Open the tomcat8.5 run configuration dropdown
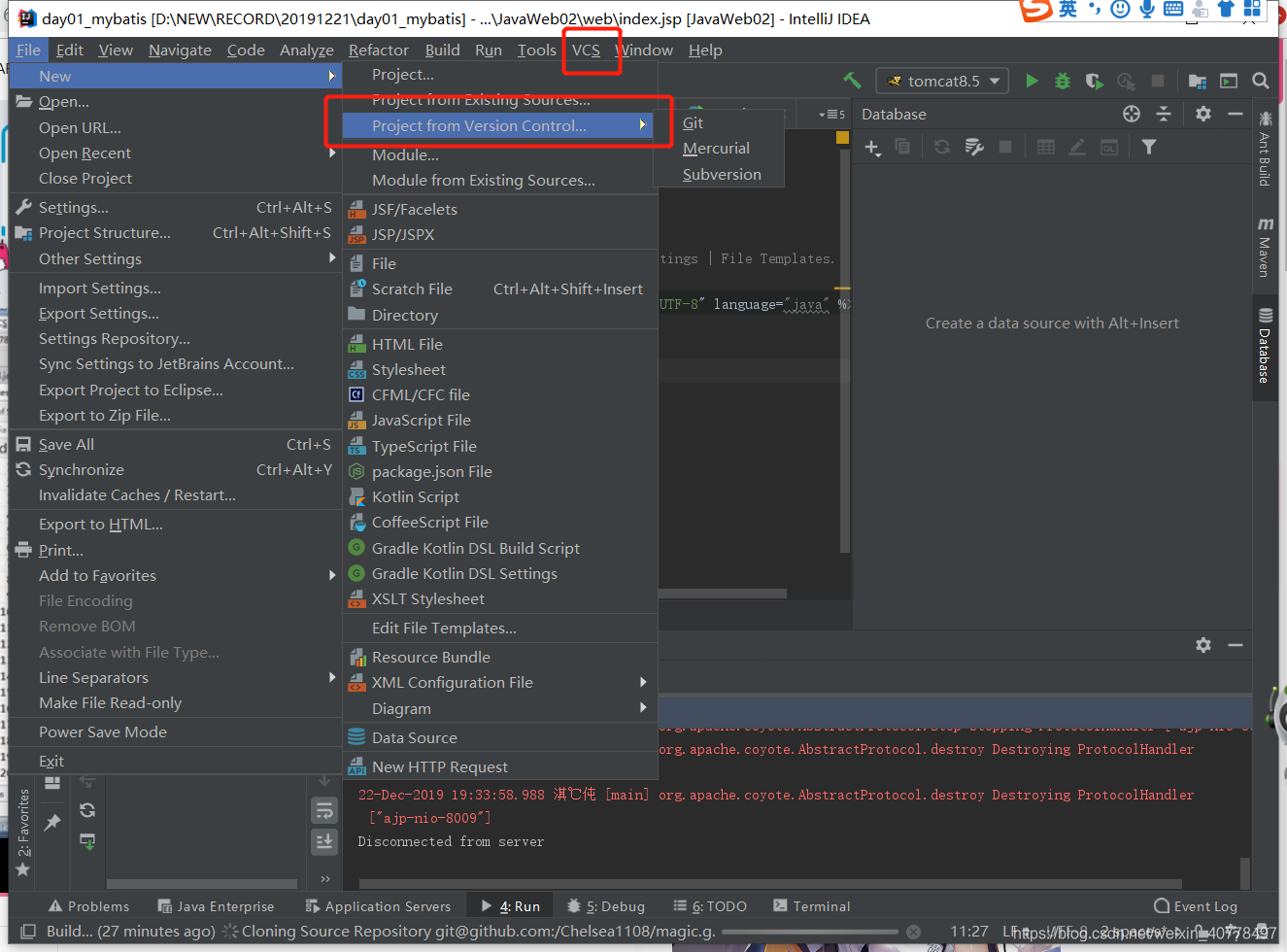 click(942, 81)
